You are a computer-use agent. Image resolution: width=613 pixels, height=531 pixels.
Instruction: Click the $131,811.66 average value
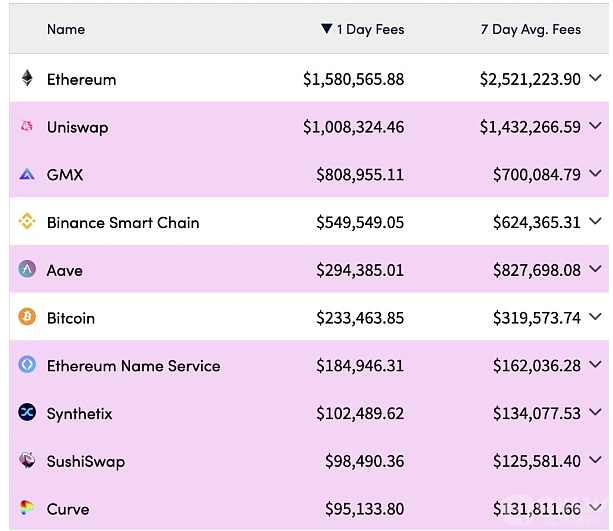(x=537, y=509)
